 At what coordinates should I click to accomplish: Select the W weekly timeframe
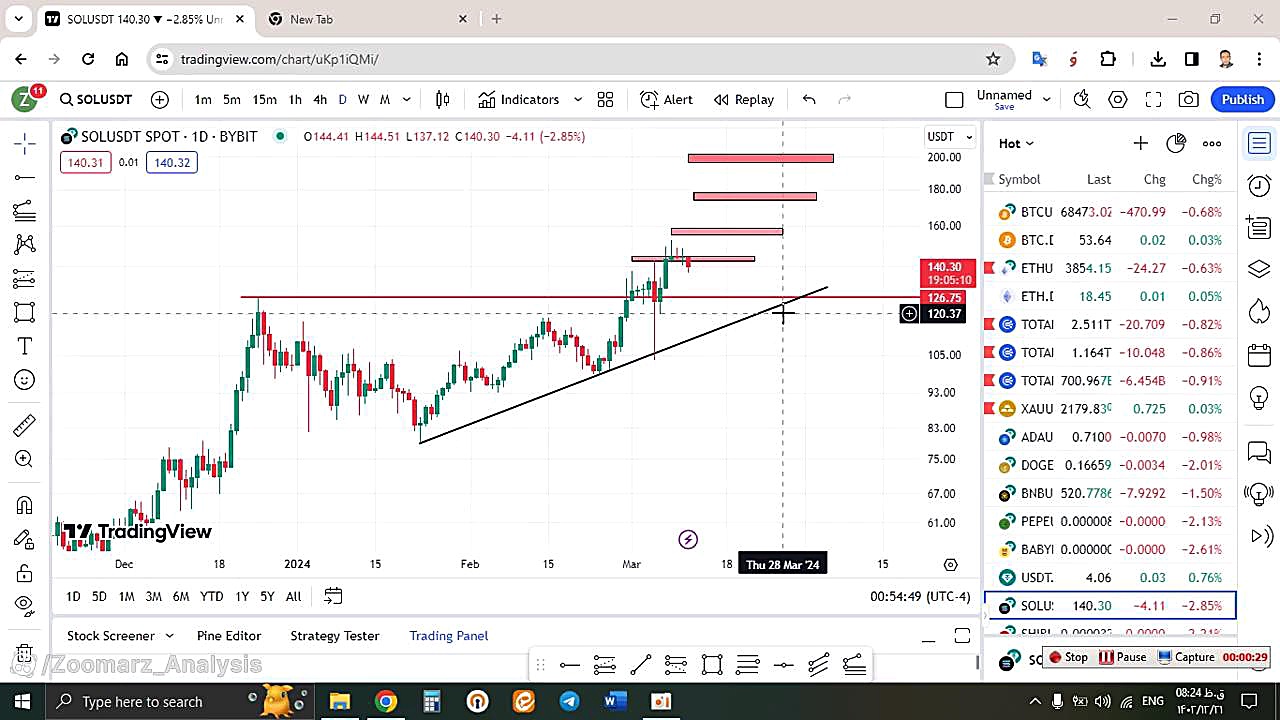click(363, 99)
